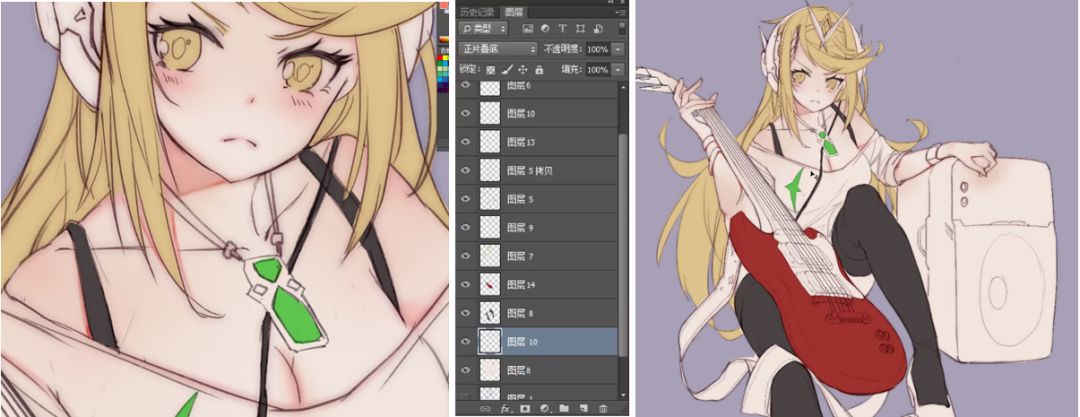Hide the 图层 5 拷贝 layer
This screenshot has height=417, width=1080.
(466, 170)
